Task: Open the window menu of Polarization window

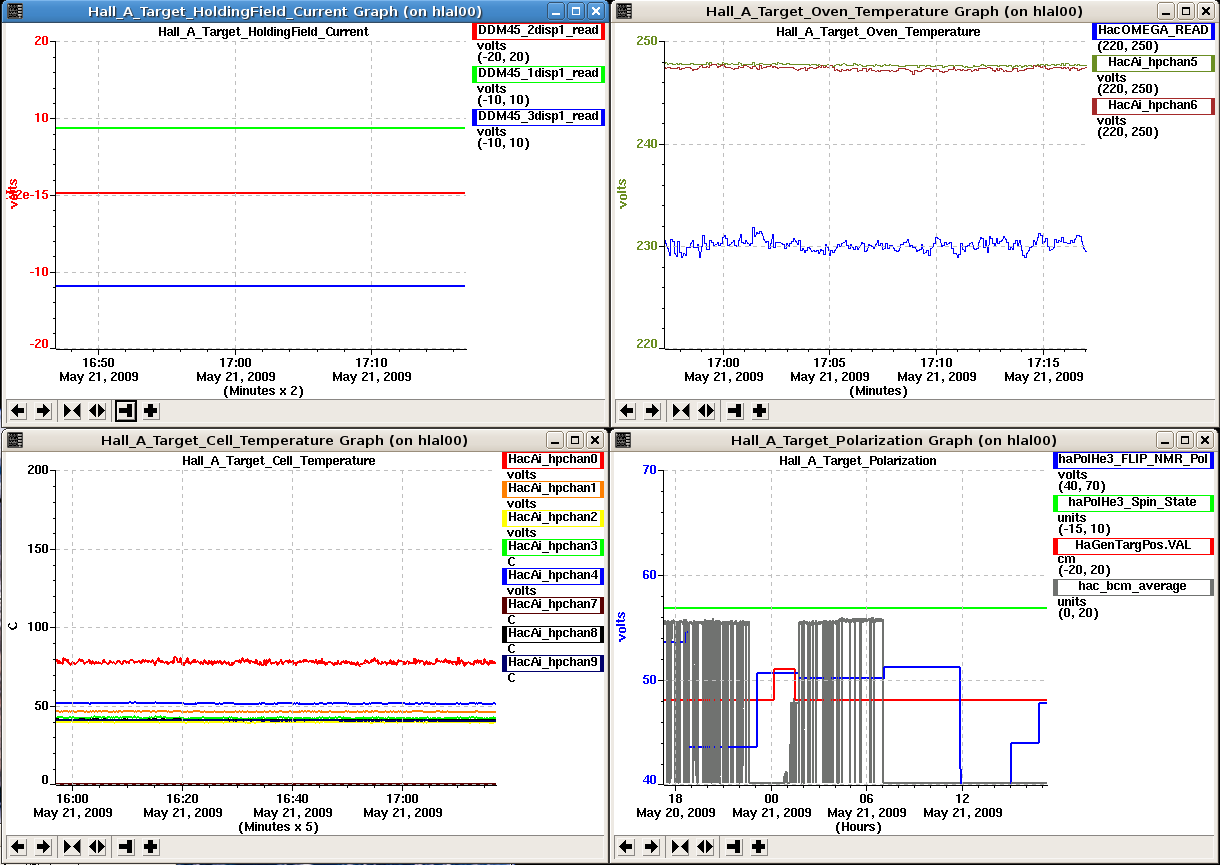Action: point(621,440)
